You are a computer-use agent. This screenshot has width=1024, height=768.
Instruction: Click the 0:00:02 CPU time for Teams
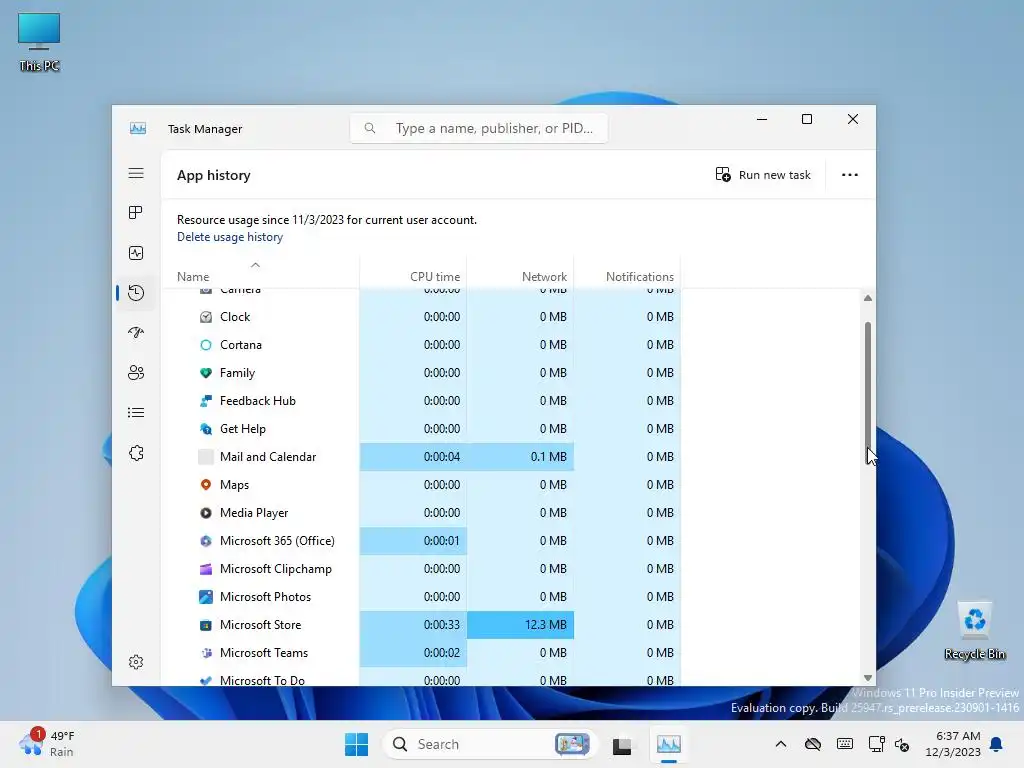(441, 653)
